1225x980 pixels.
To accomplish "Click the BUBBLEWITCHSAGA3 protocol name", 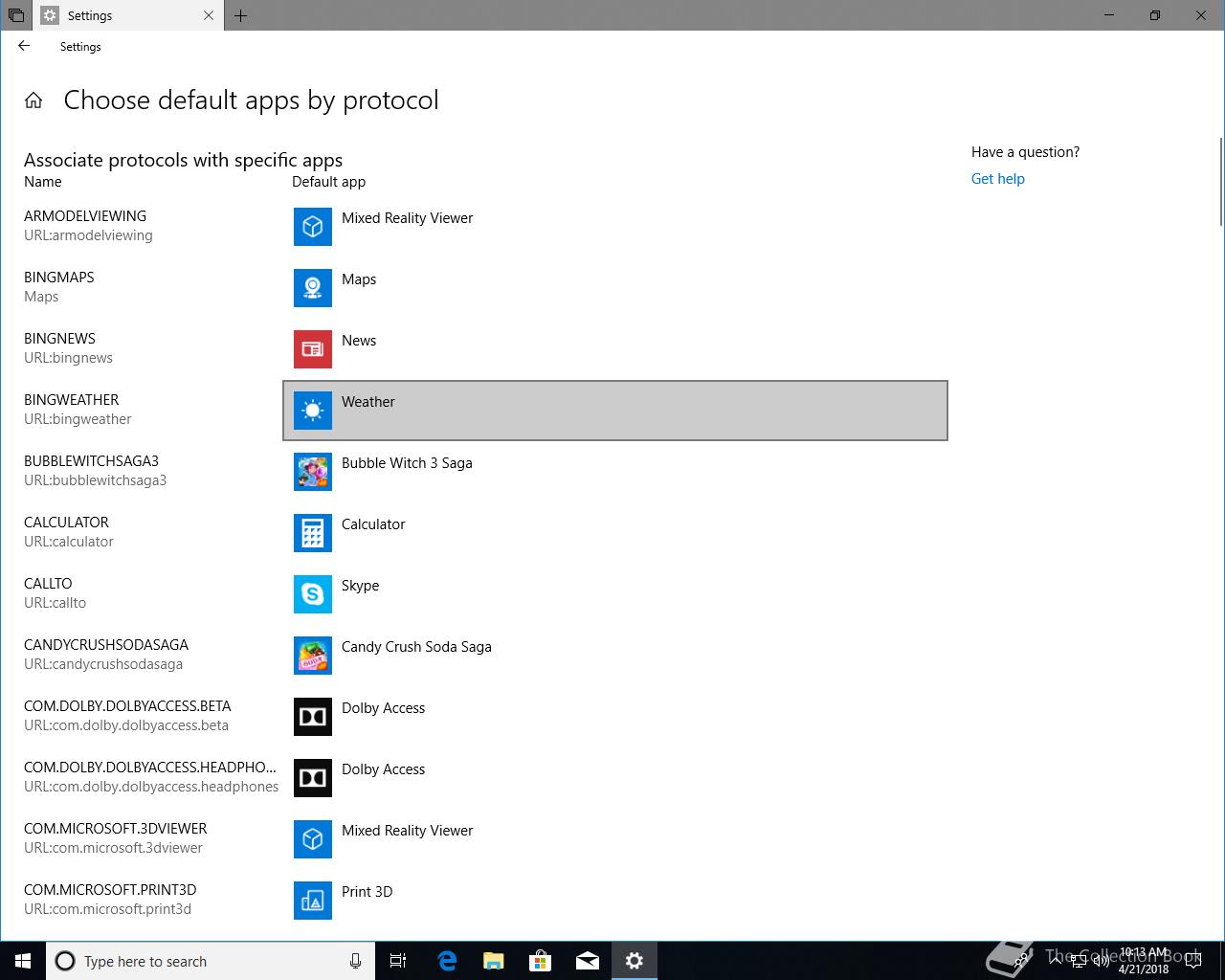I will 91,461.
